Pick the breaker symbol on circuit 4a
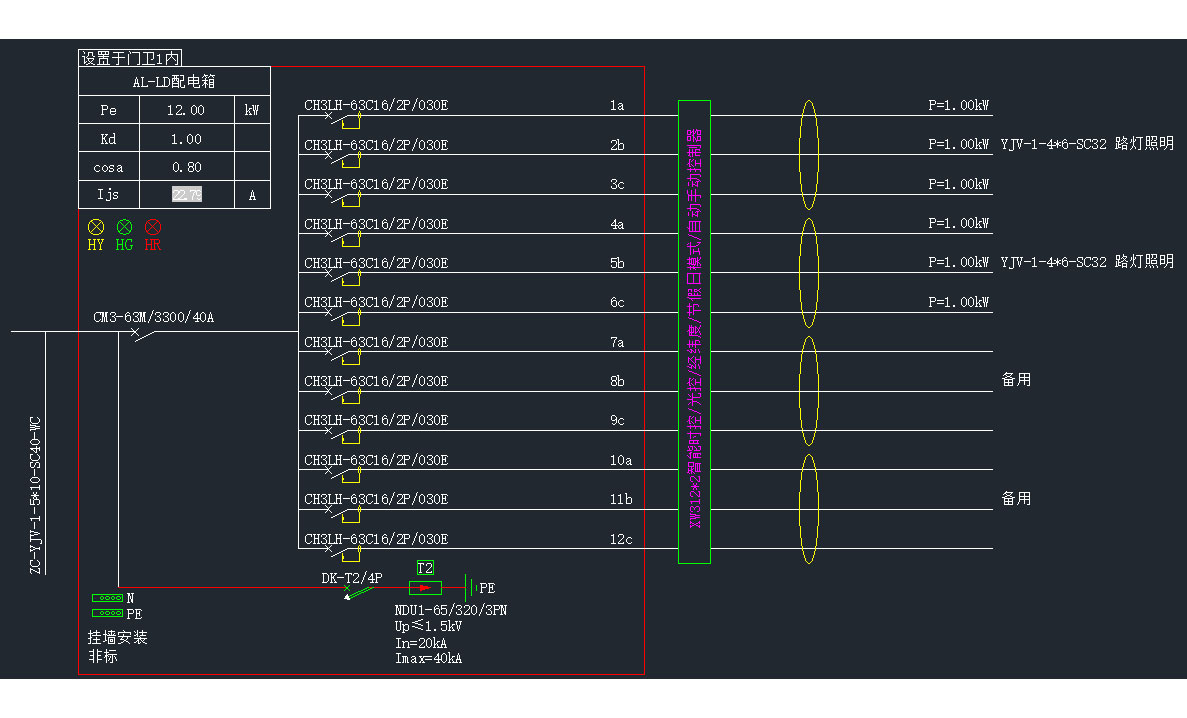Image resolution: width=1187 pixels, height=718 pixels. [343, 238]
